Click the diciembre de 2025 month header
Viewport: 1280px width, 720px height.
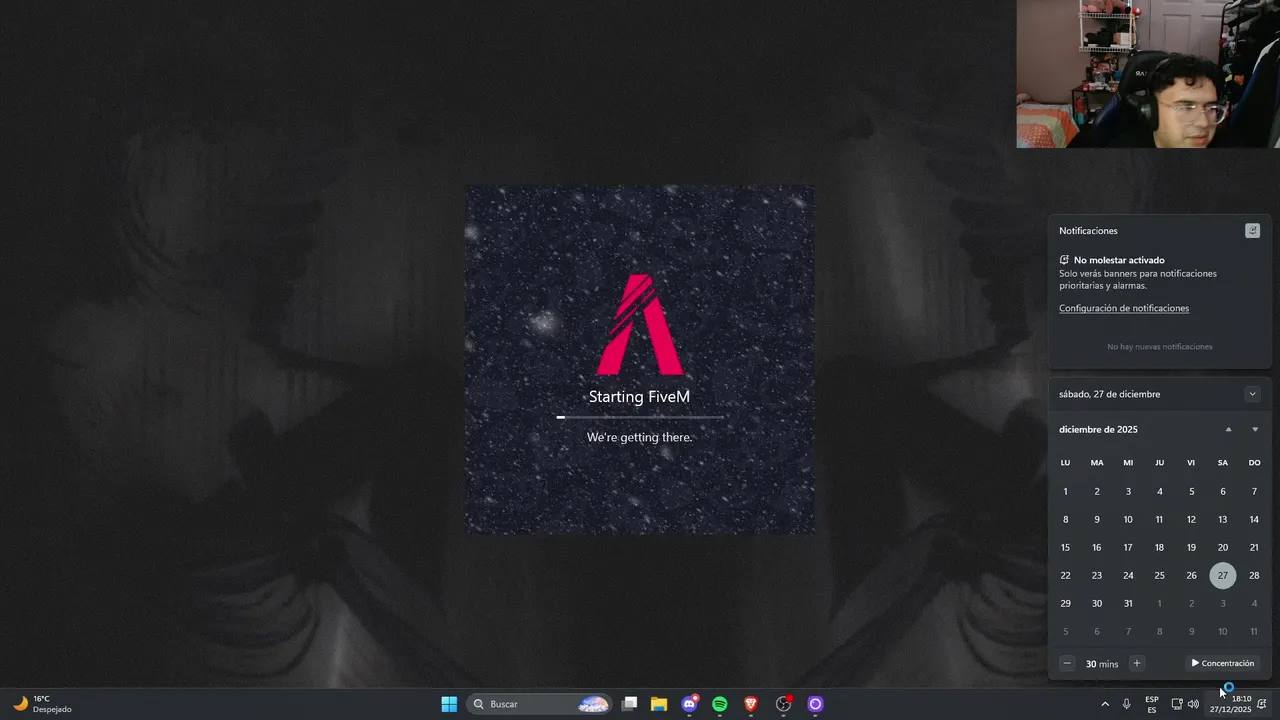pos(1098,429)
